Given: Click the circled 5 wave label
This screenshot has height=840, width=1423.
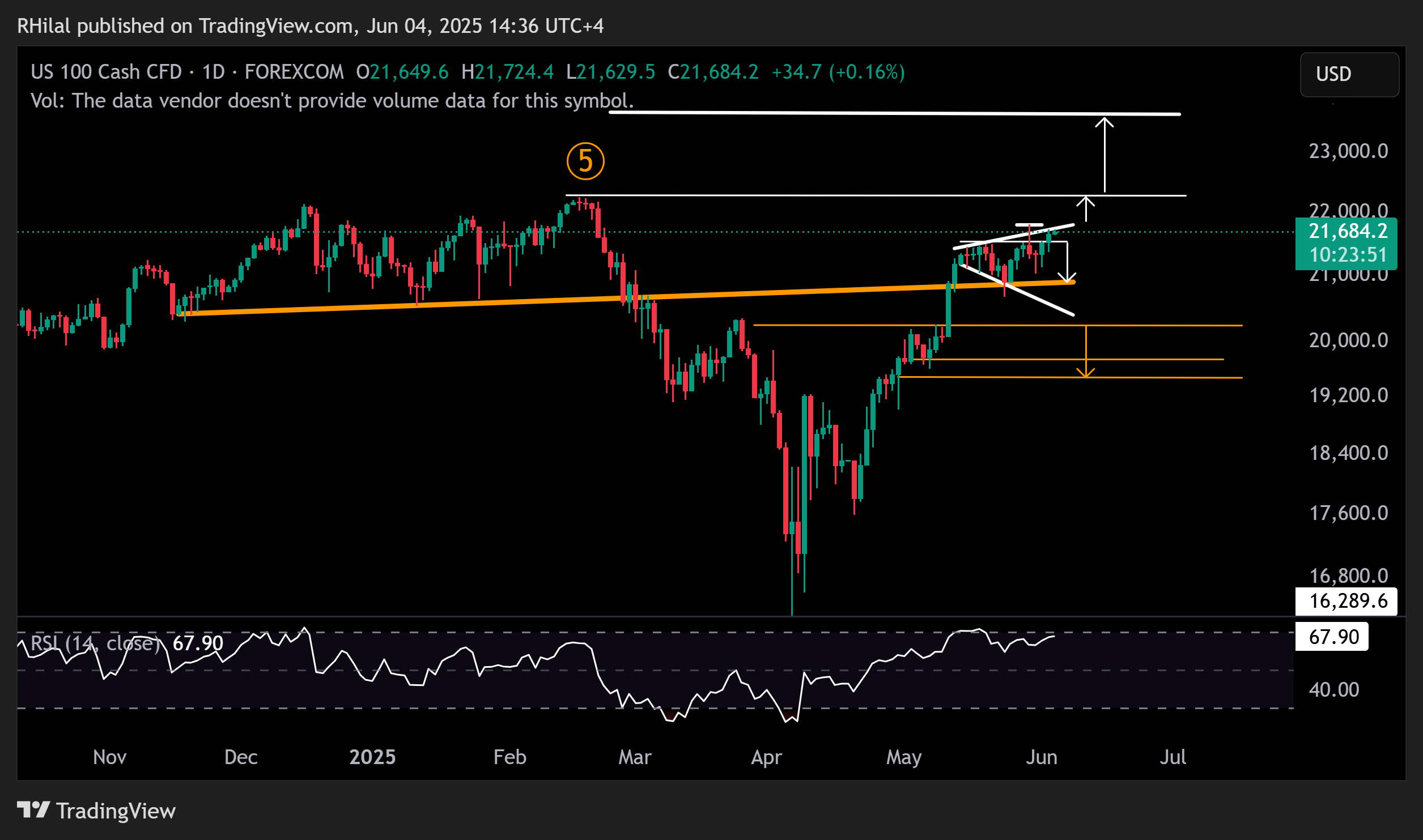Looking at the screenshot, I should coord(585,161).
